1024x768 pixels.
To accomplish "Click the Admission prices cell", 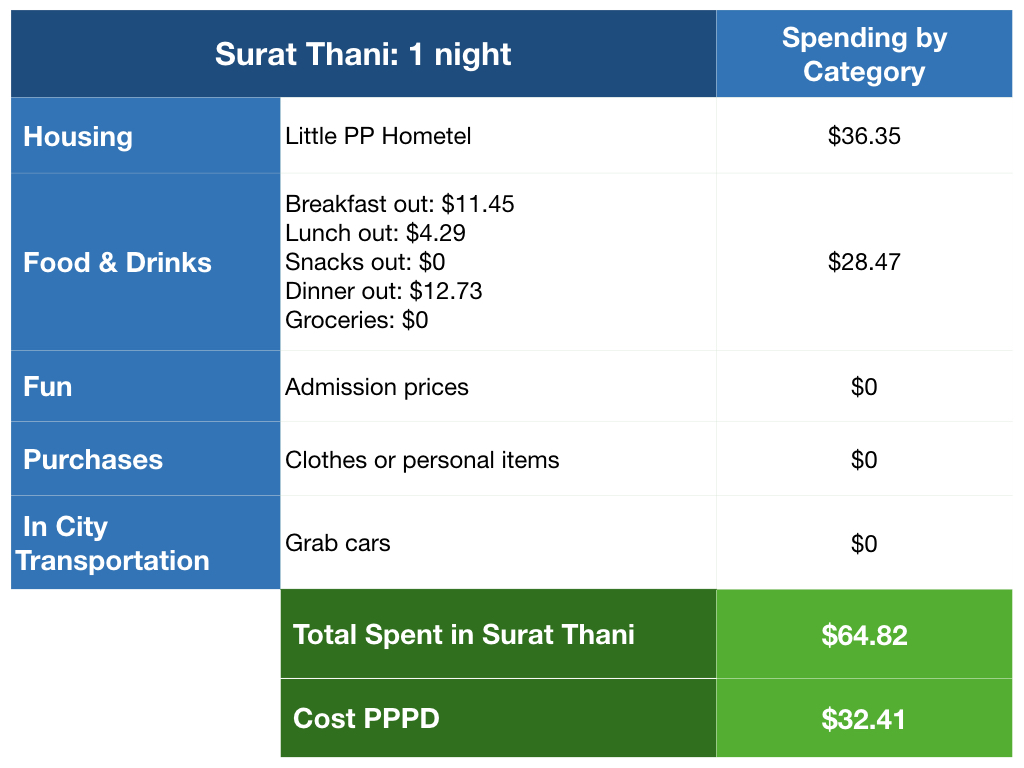I will [376, 387].
